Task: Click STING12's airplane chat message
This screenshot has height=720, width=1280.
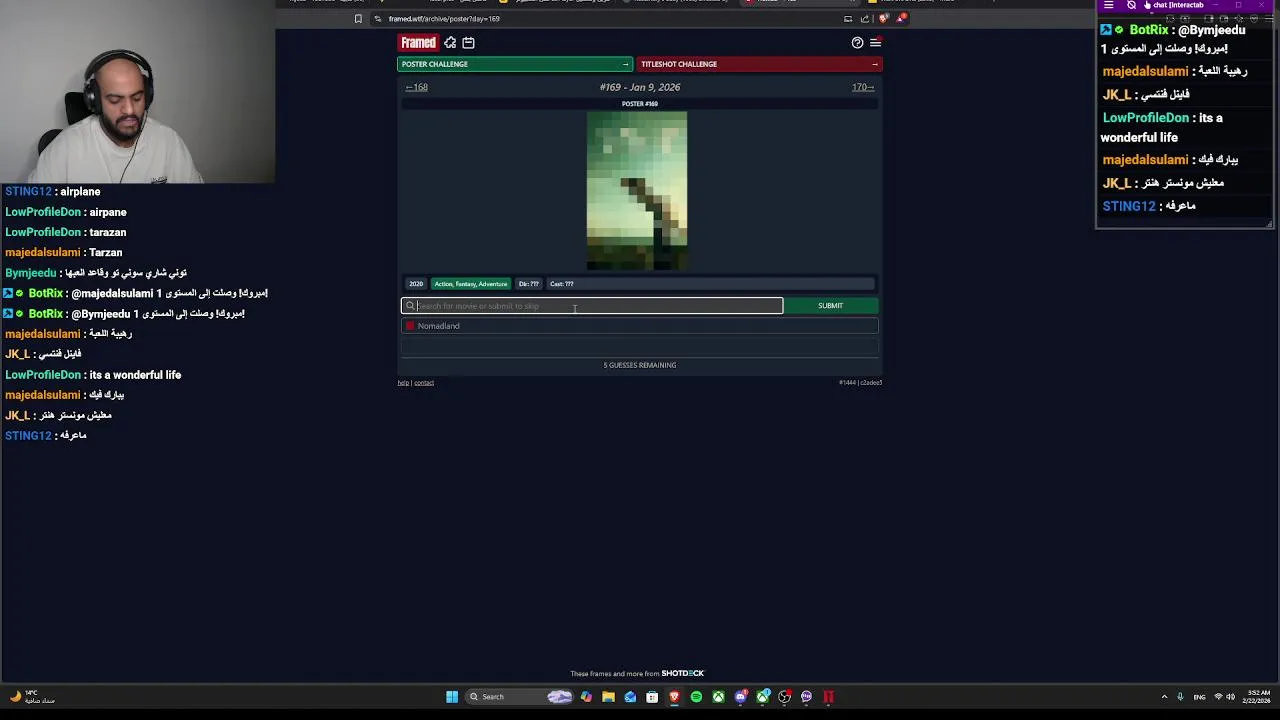Action: click(53, 192)
